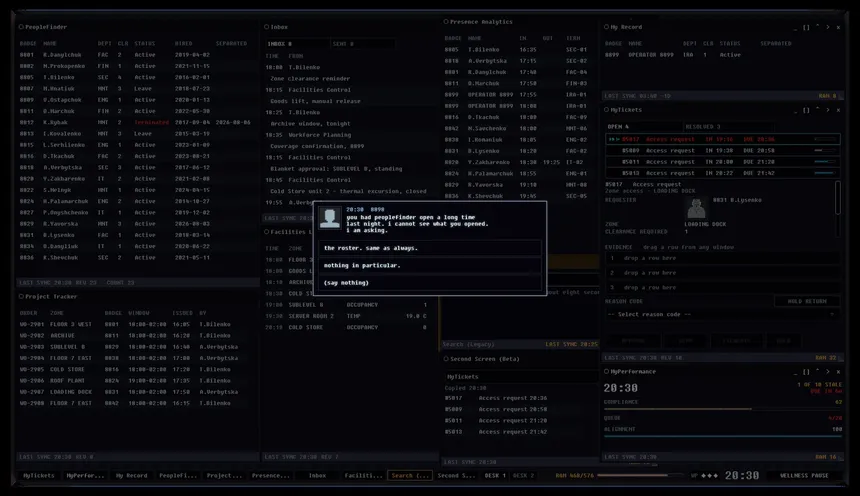The image size is (860, 496).
Task: Select the OPEN 4 tab in MyTickets
Action: click(644, 127)
